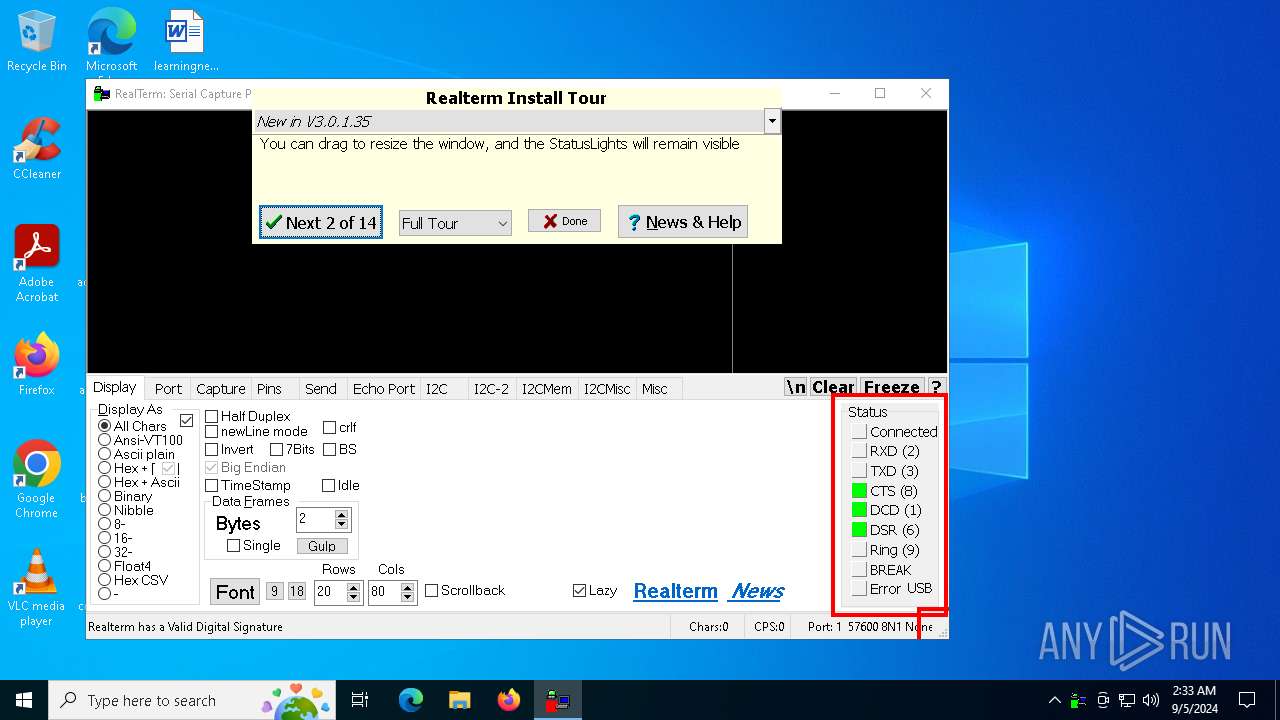Enable TimeStamp checkbox
Screen dimensions: 1280x720
click(x=212, y=486)
